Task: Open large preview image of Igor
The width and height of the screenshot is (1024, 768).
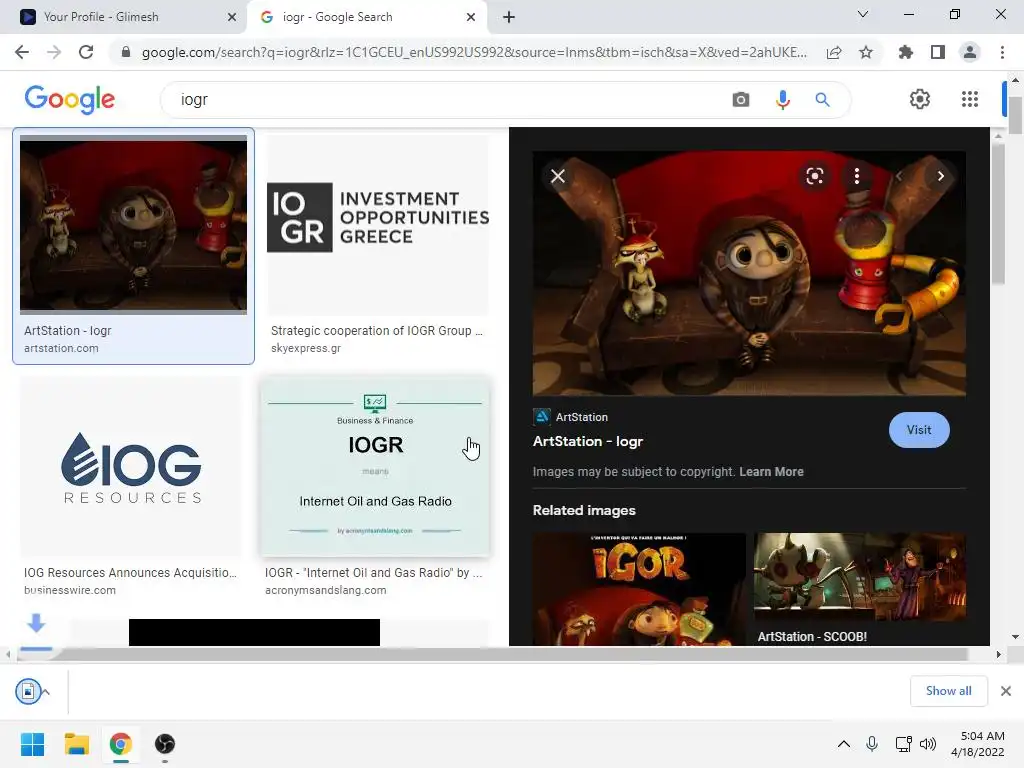Action: [x=749, y=273]
